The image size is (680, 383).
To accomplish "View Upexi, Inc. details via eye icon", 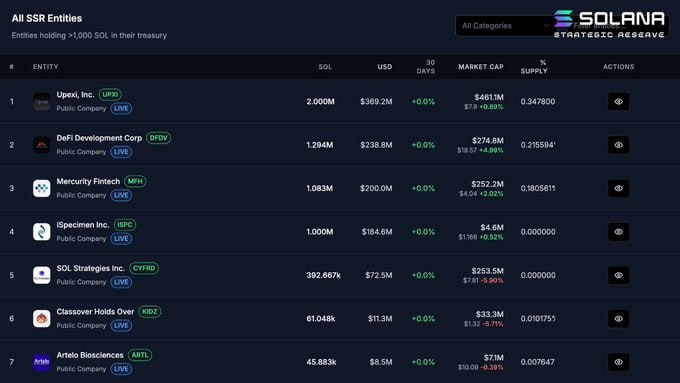I will tap(618, 101).
